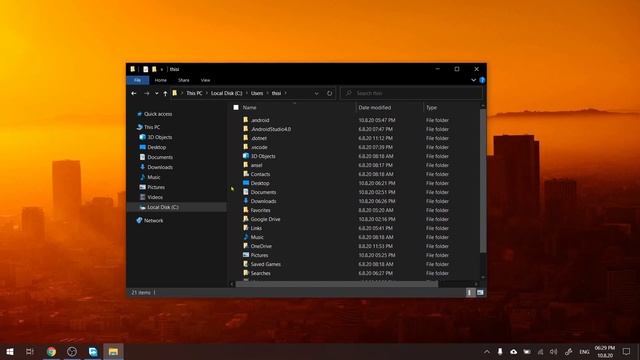The width and height of the screenshot is (640, 360).
Task: Click the horizontal scrollbar thumb
Action: 337,284
